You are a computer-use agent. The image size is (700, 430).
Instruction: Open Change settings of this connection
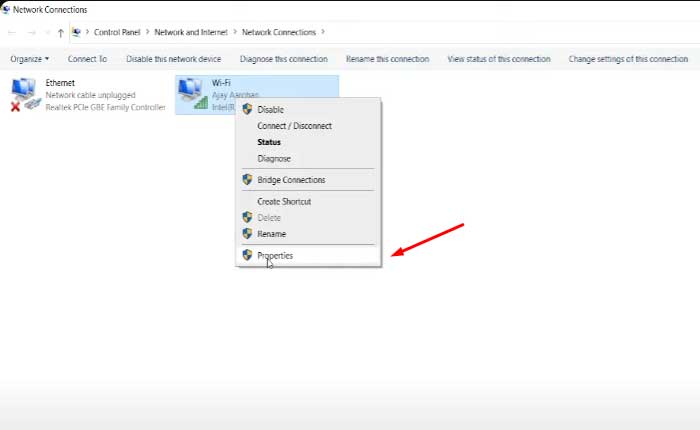[x=628, y=59]
